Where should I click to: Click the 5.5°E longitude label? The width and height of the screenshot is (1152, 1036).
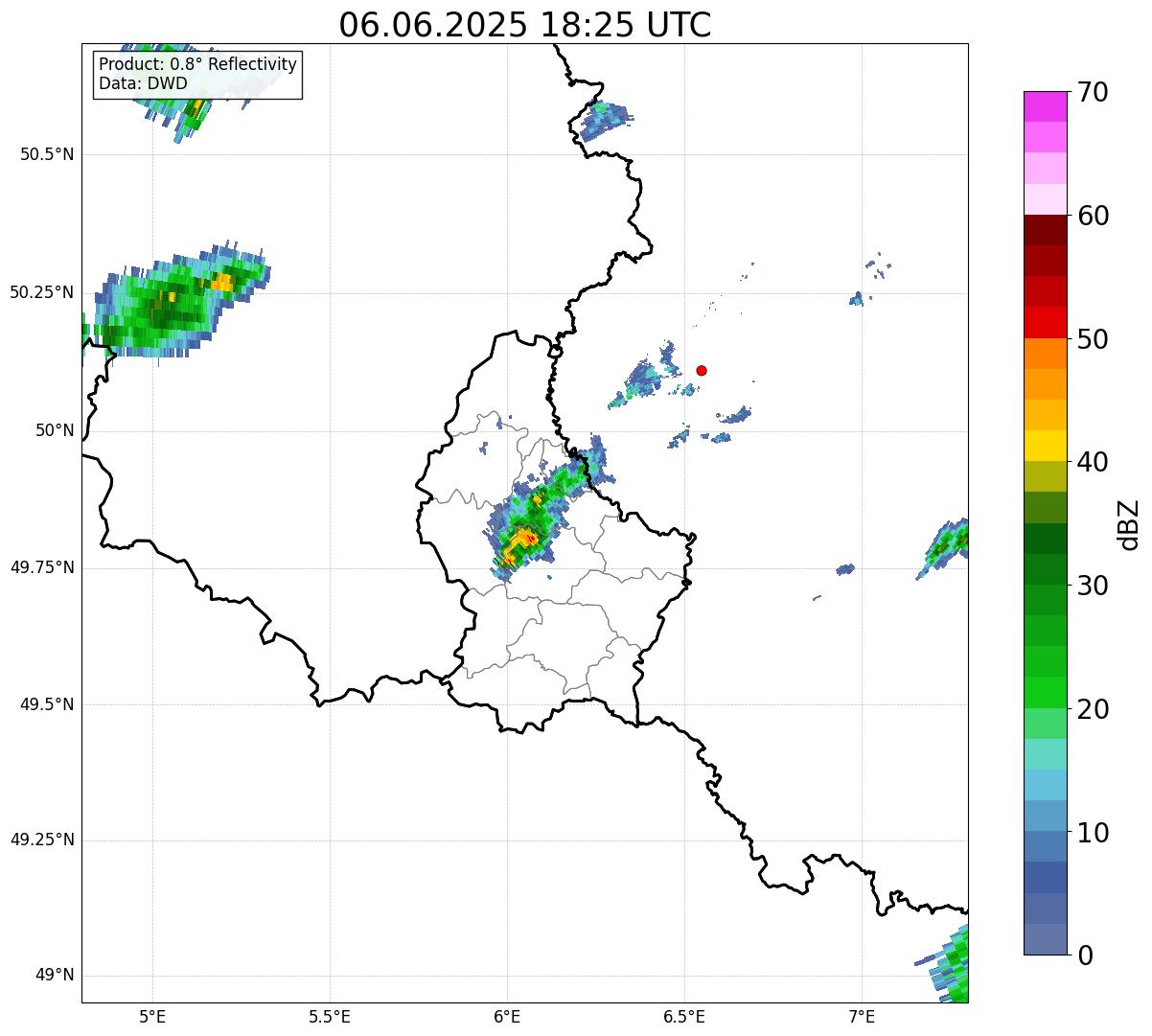[x=330, y=1016]
